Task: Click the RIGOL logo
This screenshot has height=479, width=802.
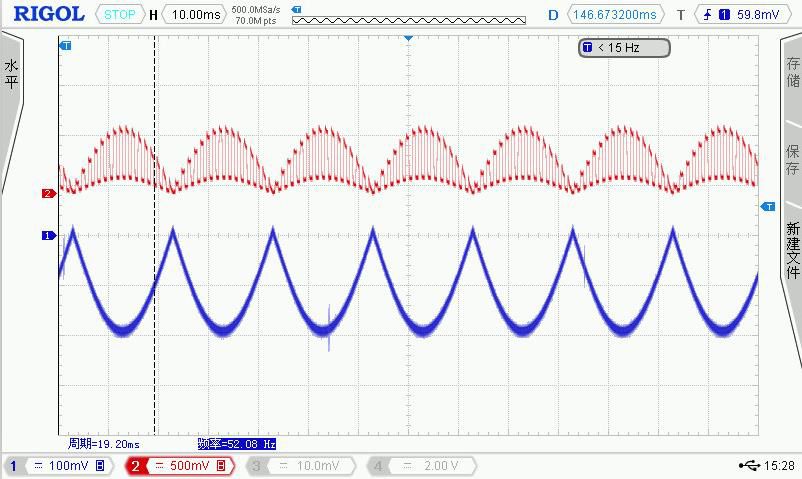Action: coord(49,14)
